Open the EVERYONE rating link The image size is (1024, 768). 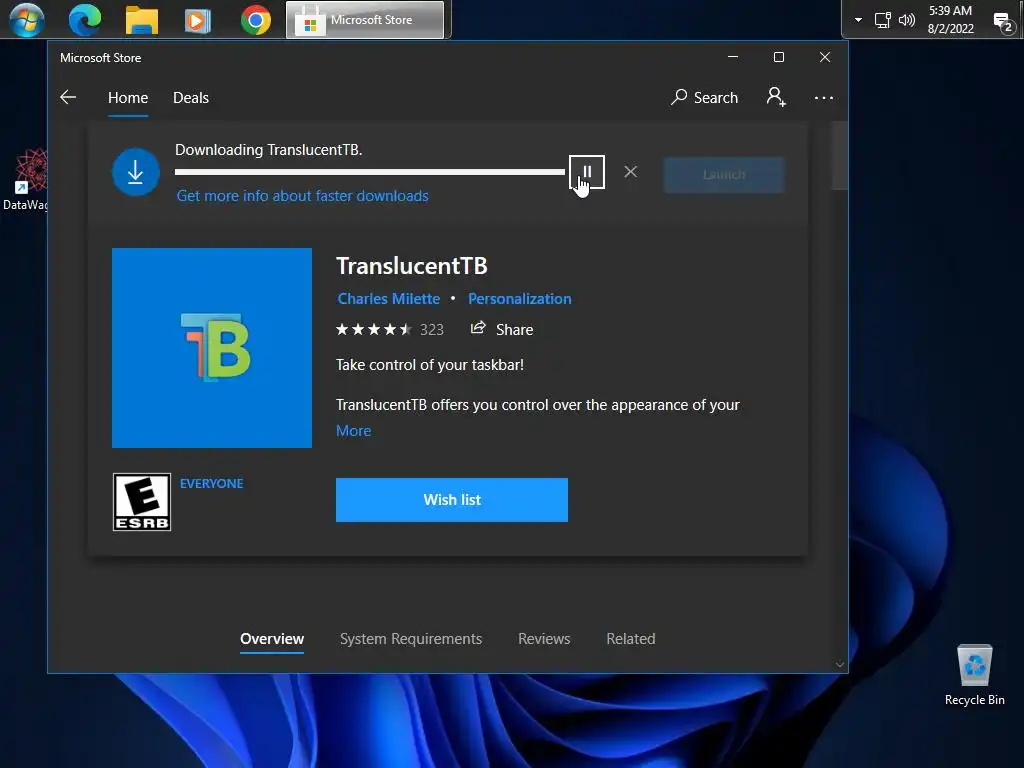click(x=212, y=483)
